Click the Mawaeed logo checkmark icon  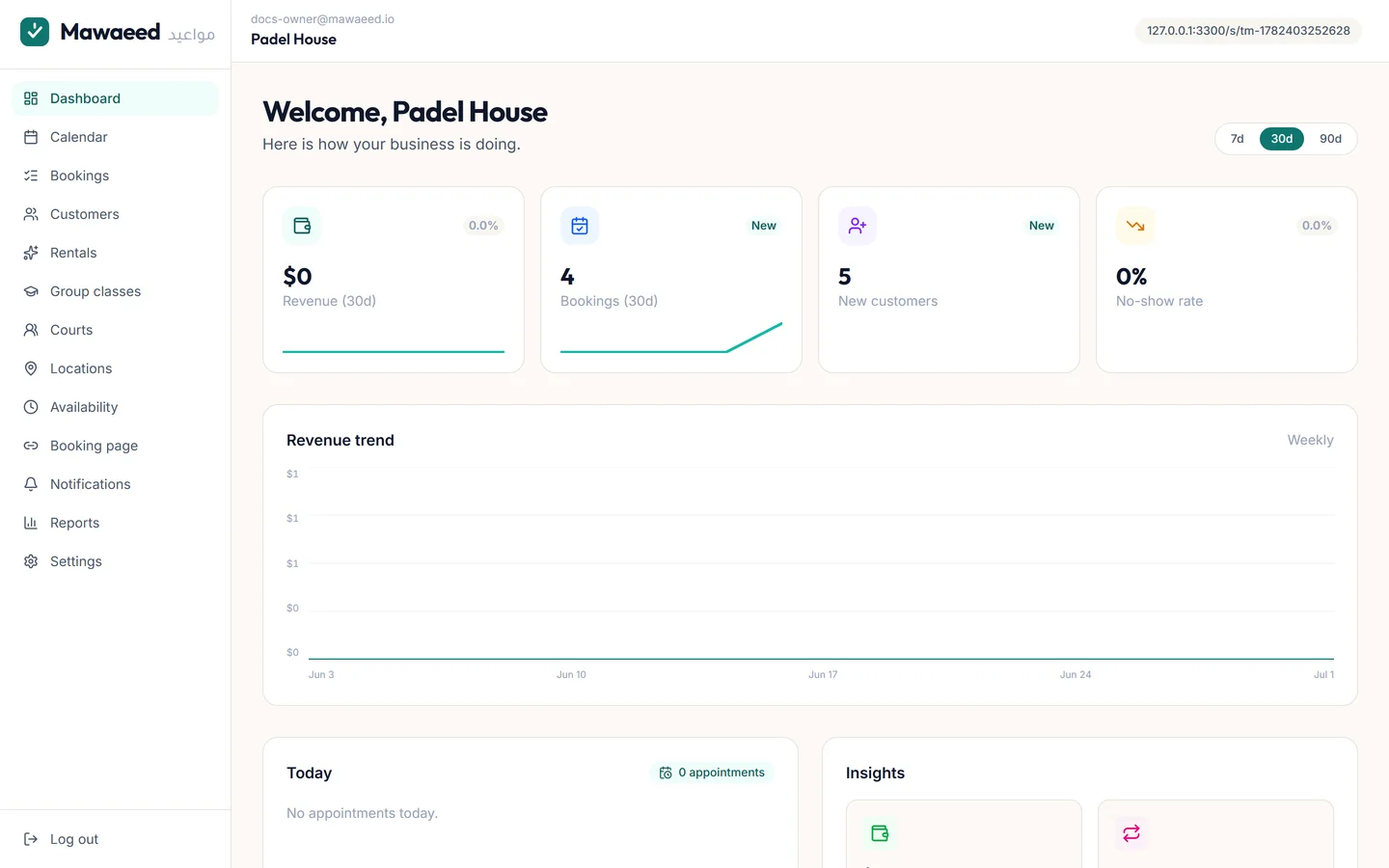pos(35,32)
